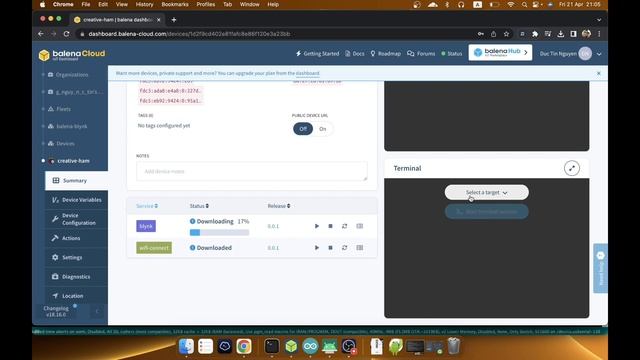Sort the table by Status column
The height and width of the screenshot is (360, 640).
(x=199, y=206)
